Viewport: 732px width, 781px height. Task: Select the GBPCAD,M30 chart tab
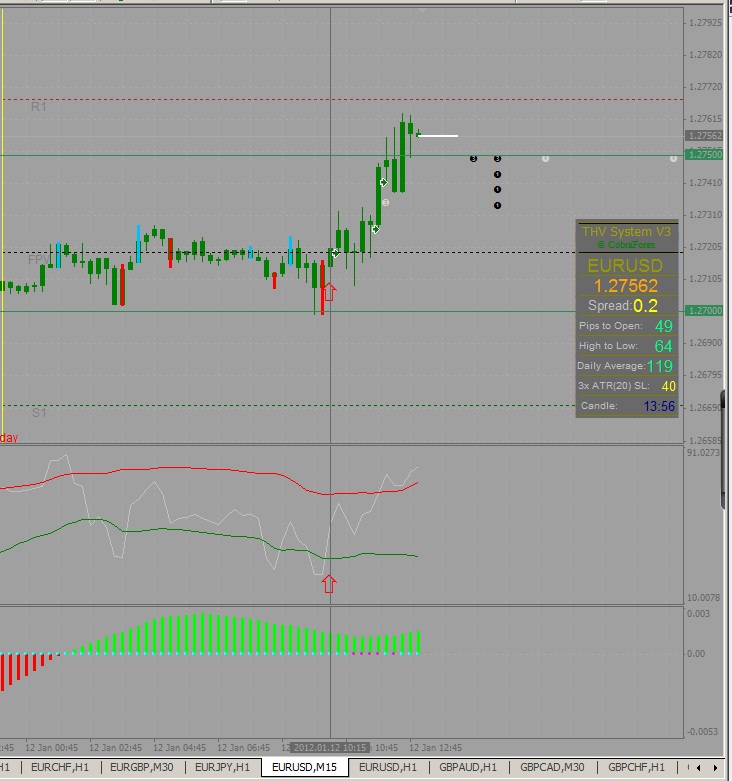[x=552, y=767]
